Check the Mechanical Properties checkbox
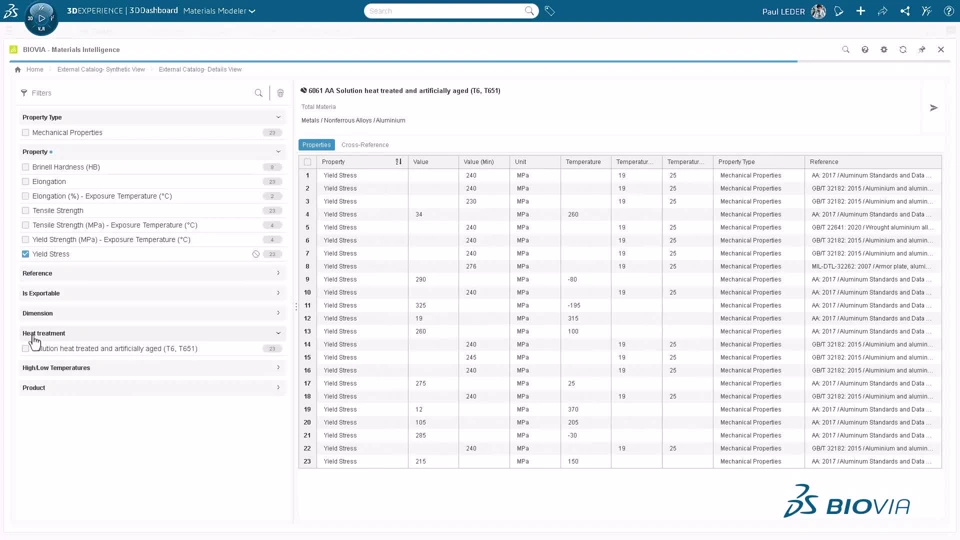The height and width of the screenshot is (540, 960). 25,132
